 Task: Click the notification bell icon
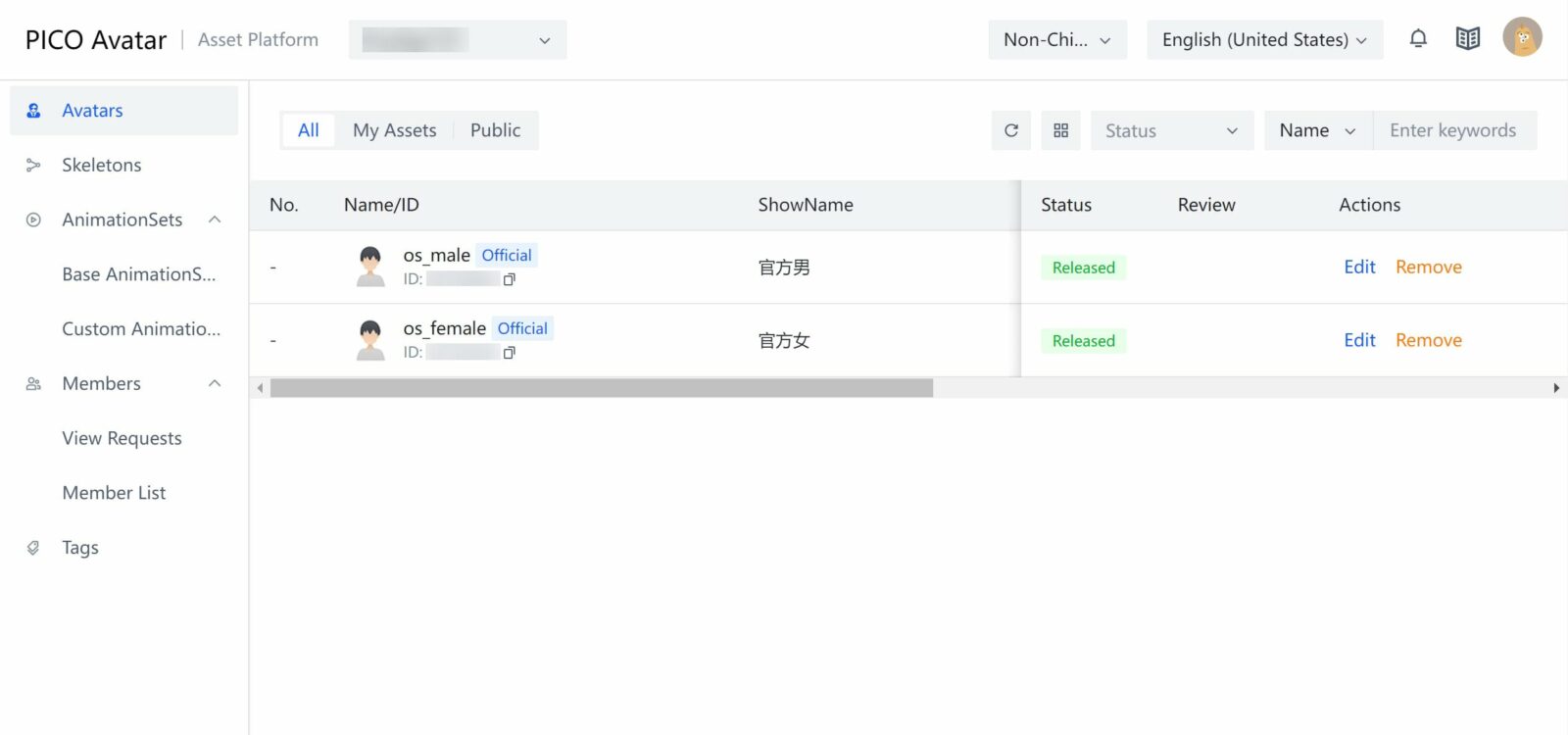[1417, 39]
